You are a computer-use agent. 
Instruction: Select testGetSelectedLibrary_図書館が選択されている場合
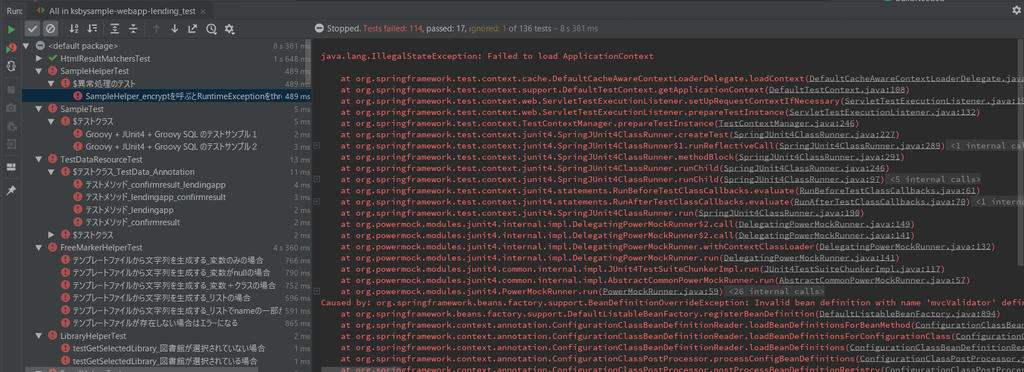tap(166, 360)
